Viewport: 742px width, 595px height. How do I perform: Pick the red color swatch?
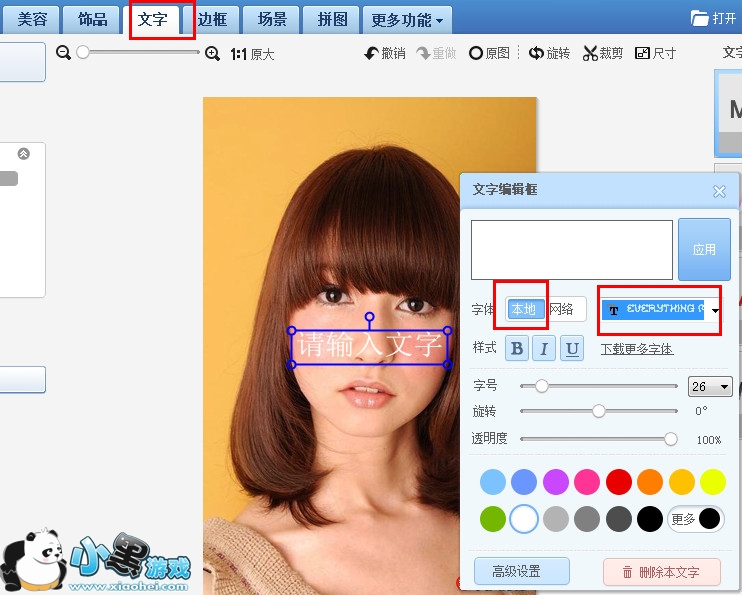[x=619, y=482]
